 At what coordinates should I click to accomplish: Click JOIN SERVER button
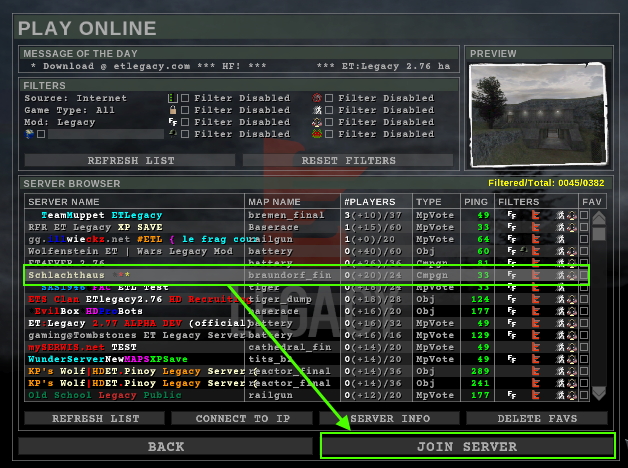pos(467,446)
